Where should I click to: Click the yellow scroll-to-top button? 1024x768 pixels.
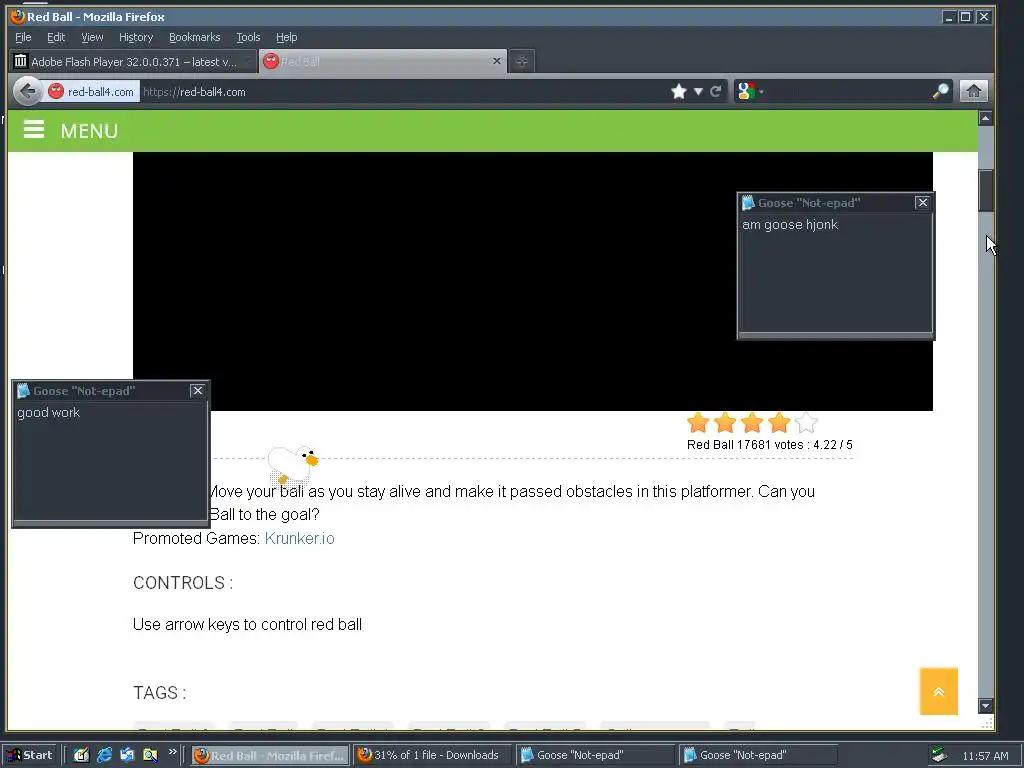[x=938, y=691]
